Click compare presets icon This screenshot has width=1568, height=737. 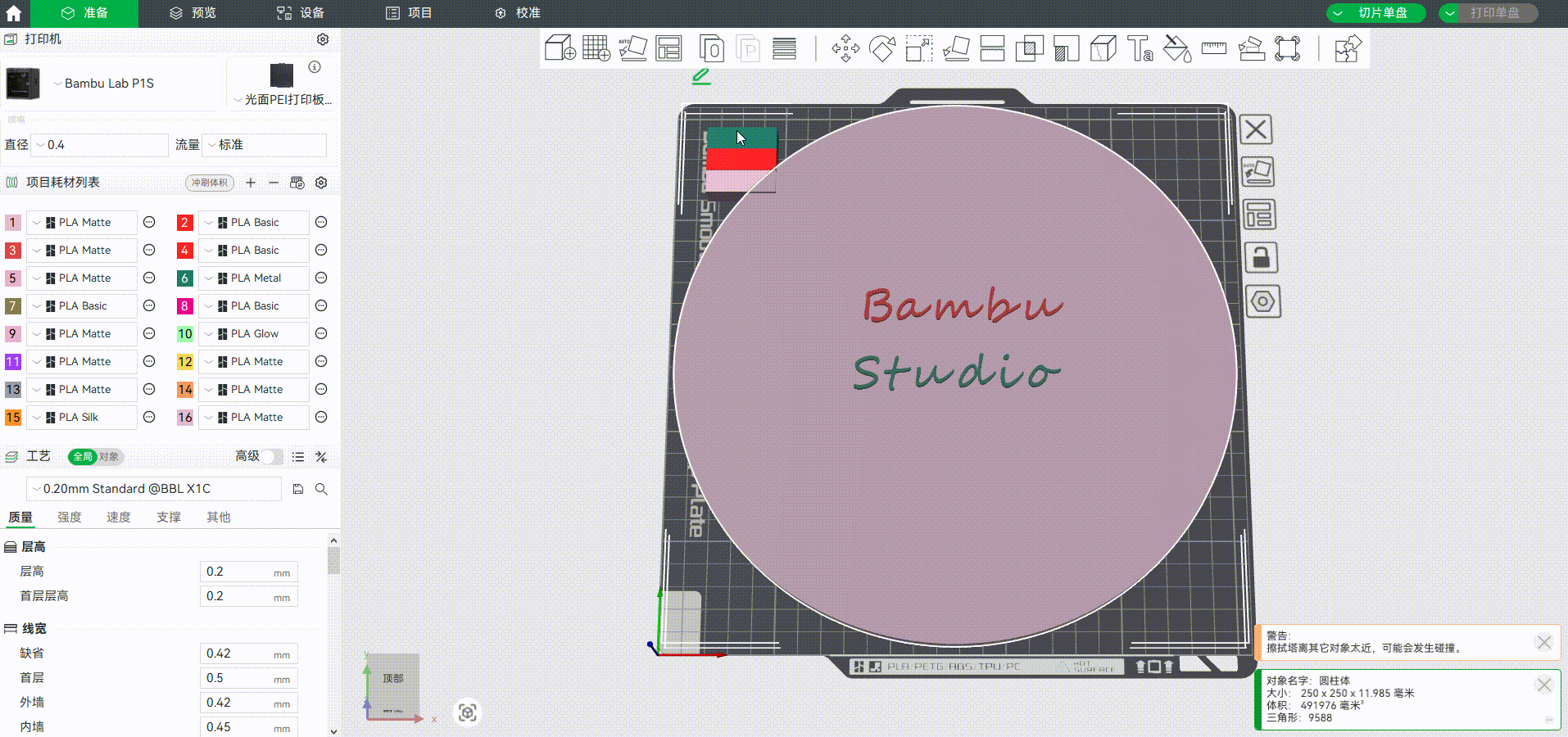click(x=321, y=457)
